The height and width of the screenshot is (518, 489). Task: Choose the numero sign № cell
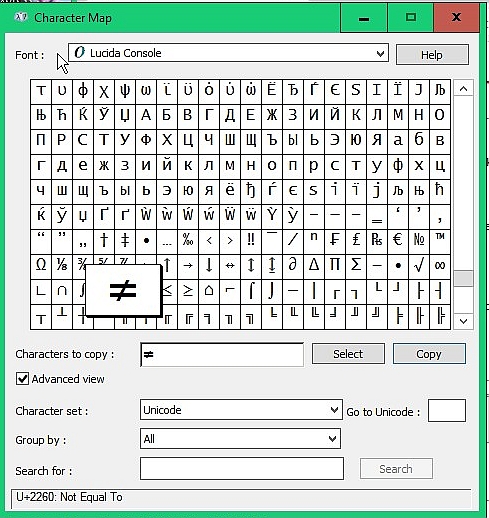(419, 240)
